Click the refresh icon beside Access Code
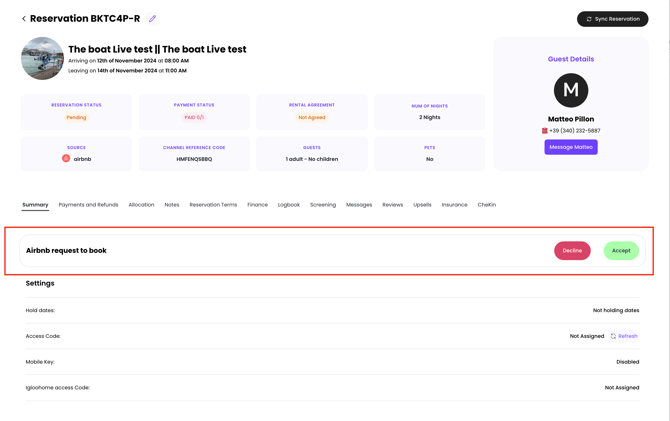The image size is (670, 421). [613, 336]
